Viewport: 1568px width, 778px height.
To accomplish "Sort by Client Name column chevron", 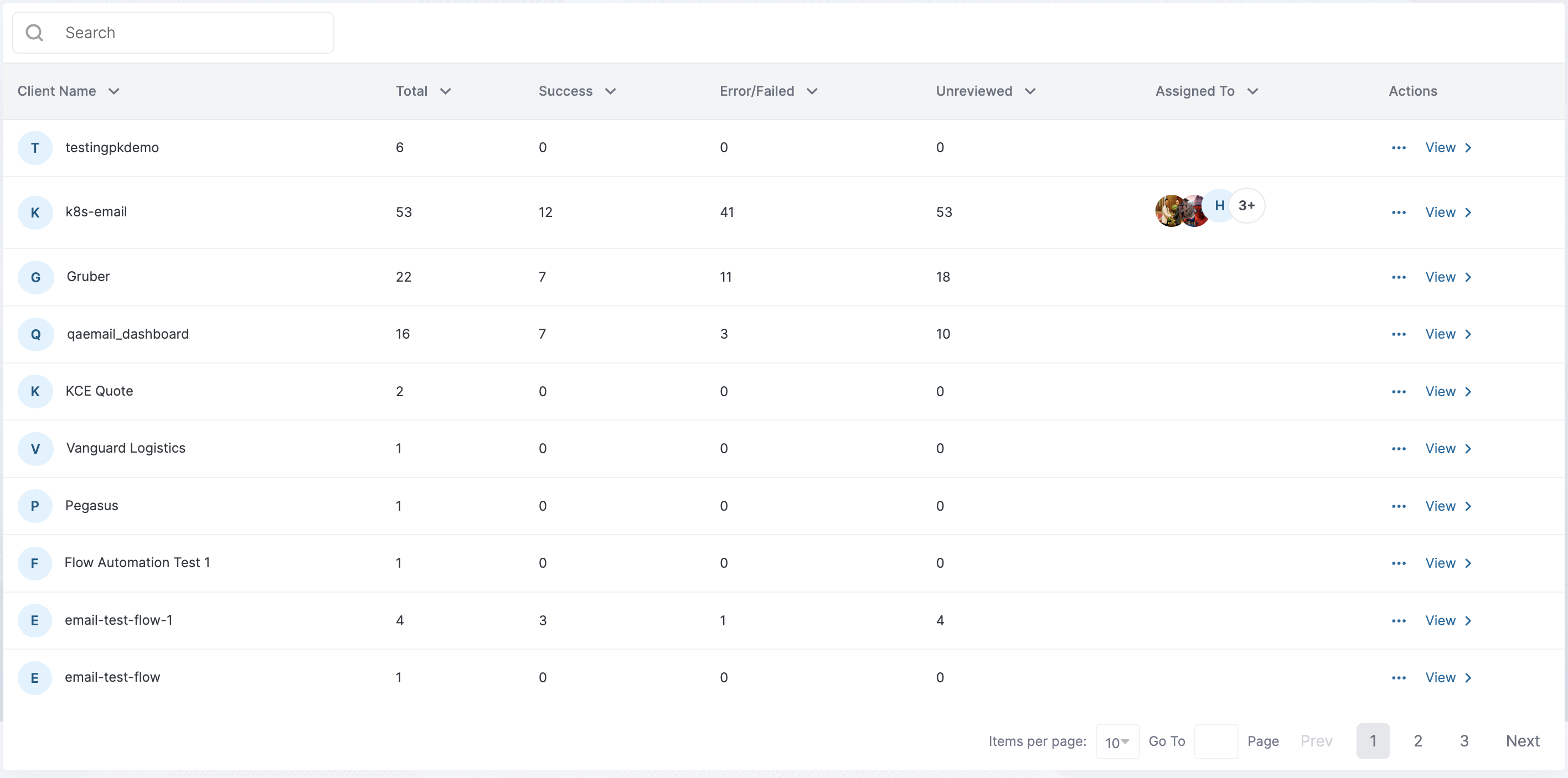I will click(114, 91).
